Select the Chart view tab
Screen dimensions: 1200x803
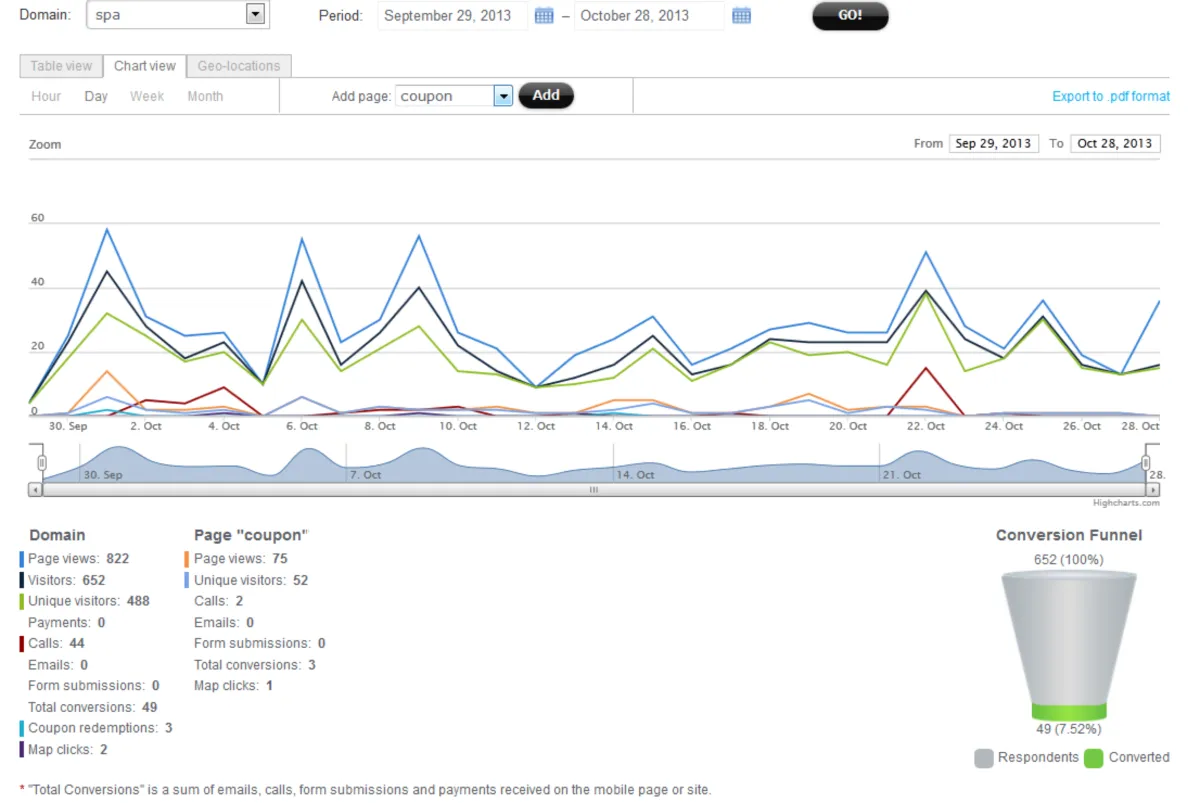coord(145,66)
